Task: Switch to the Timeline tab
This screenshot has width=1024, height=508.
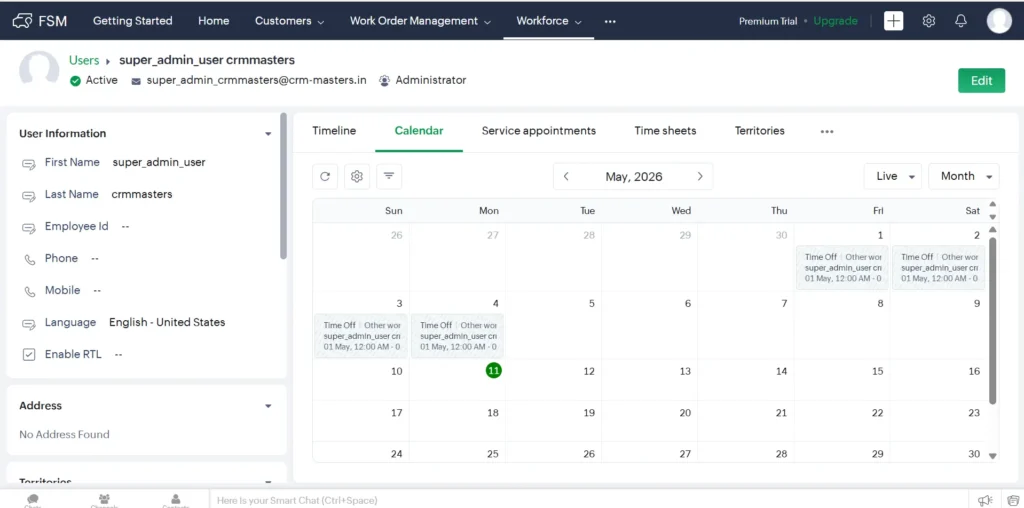Action: (x=334, y=131)
